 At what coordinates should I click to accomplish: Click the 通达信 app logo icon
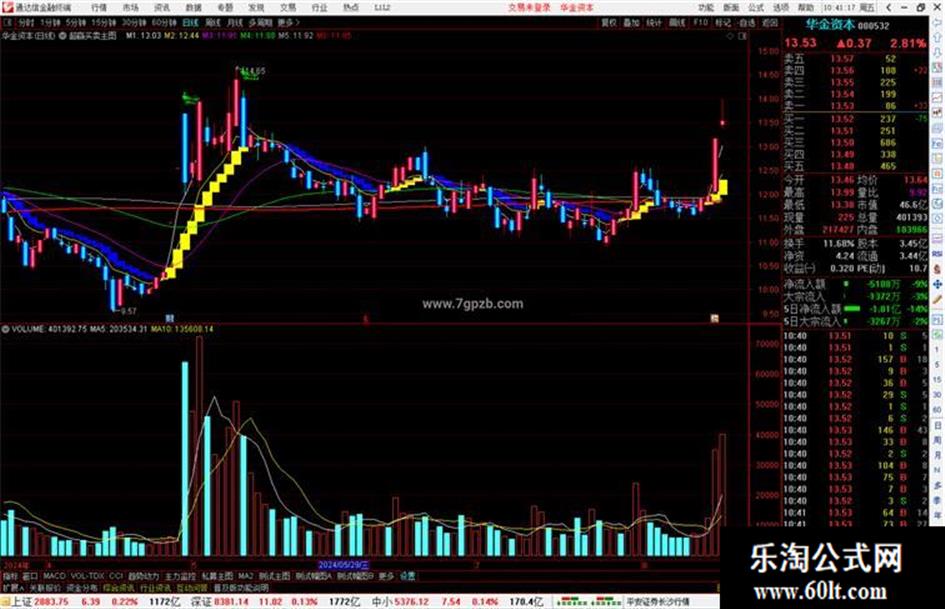tap(7, 7)
